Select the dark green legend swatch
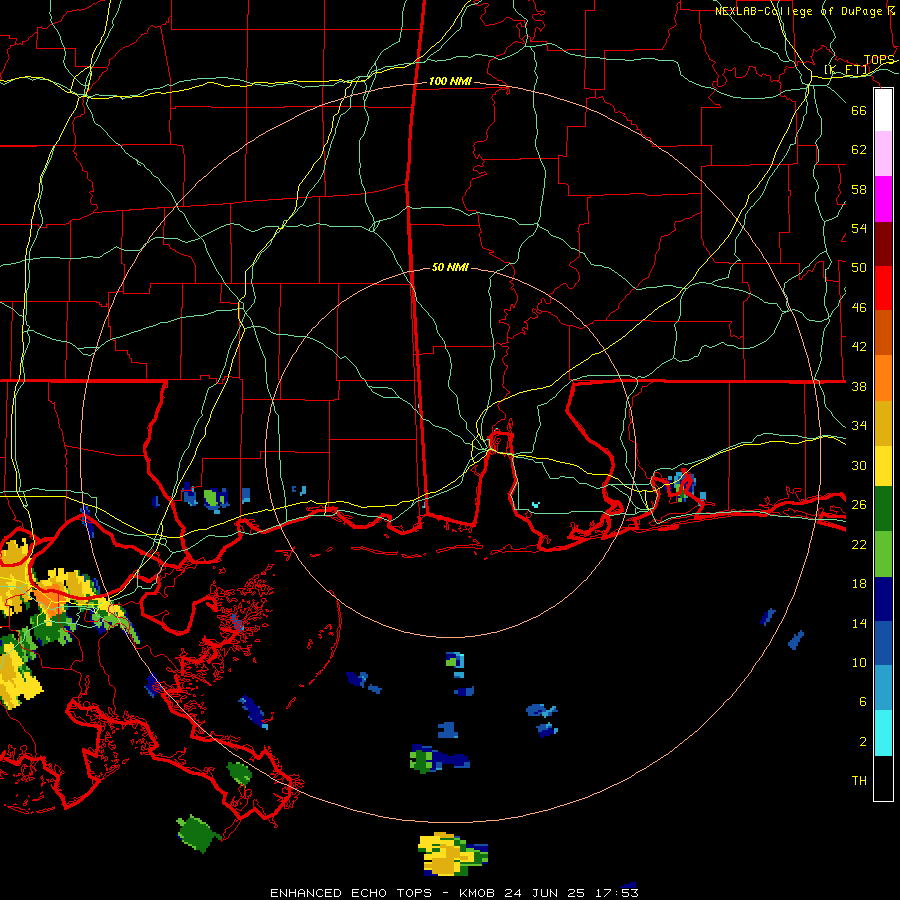 (x=883, y=509)
